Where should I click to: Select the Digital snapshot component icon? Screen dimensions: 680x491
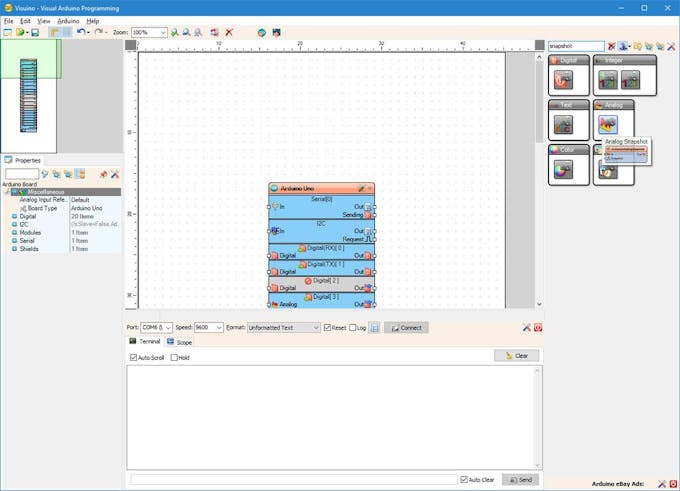click(563, 80)
